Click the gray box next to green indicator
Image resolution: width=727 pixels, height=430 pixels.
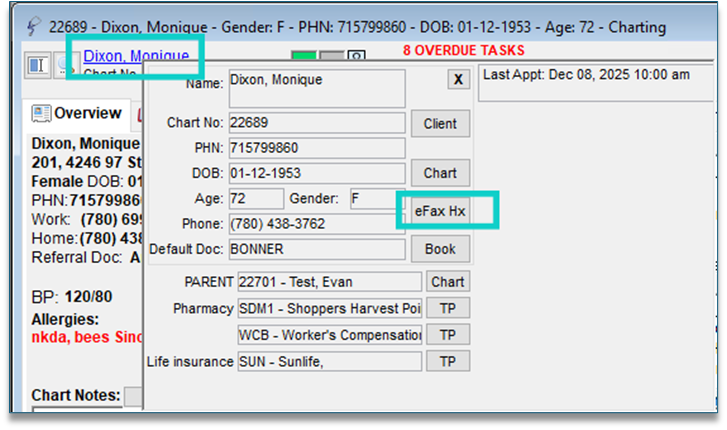331,57
